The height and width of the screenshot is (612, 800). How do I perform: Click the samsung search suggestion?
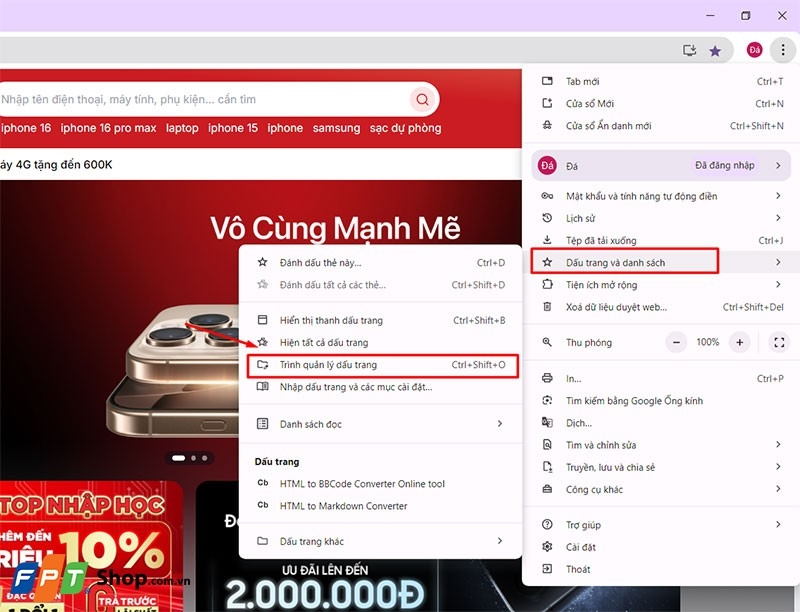point(336,128)
